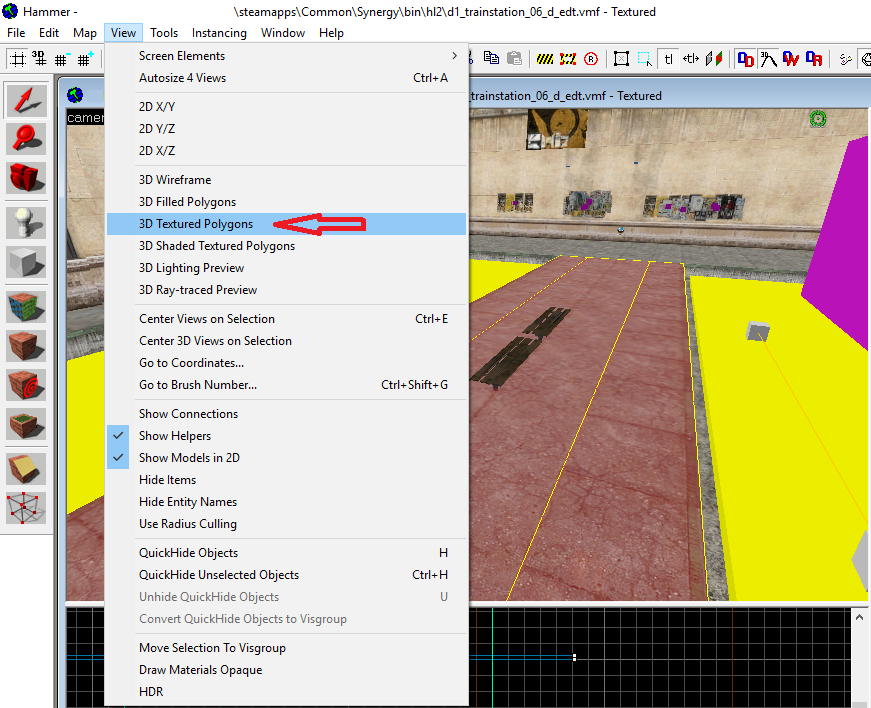Enable Show Connections option
The image size is (871, 708).
coord(287,414)
